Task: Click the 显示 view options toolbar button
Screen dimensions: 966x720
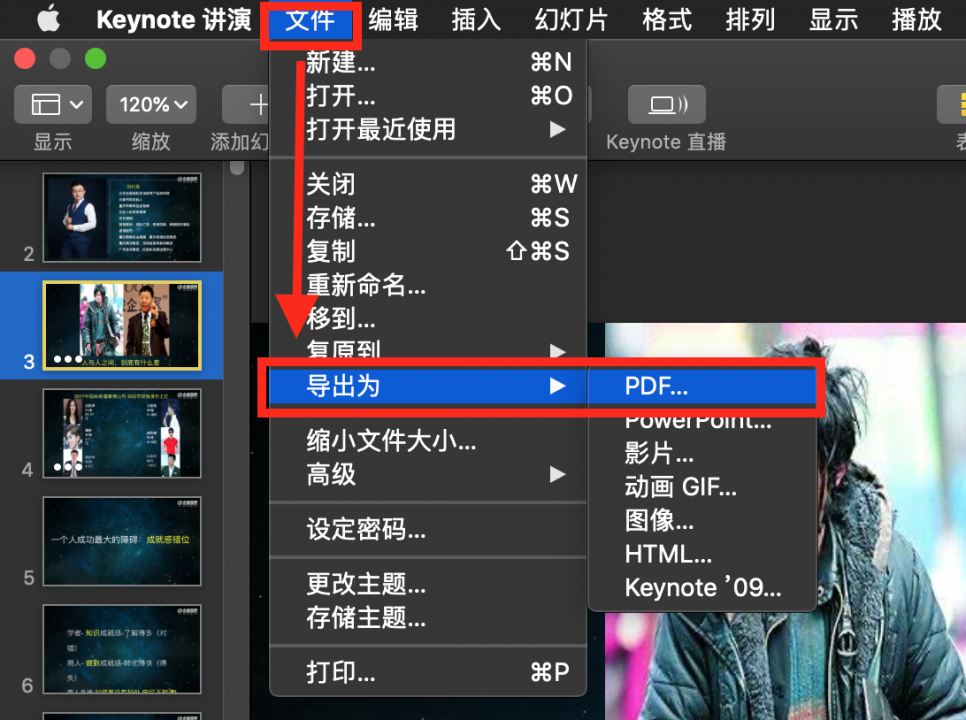Action: pos(53,104)
